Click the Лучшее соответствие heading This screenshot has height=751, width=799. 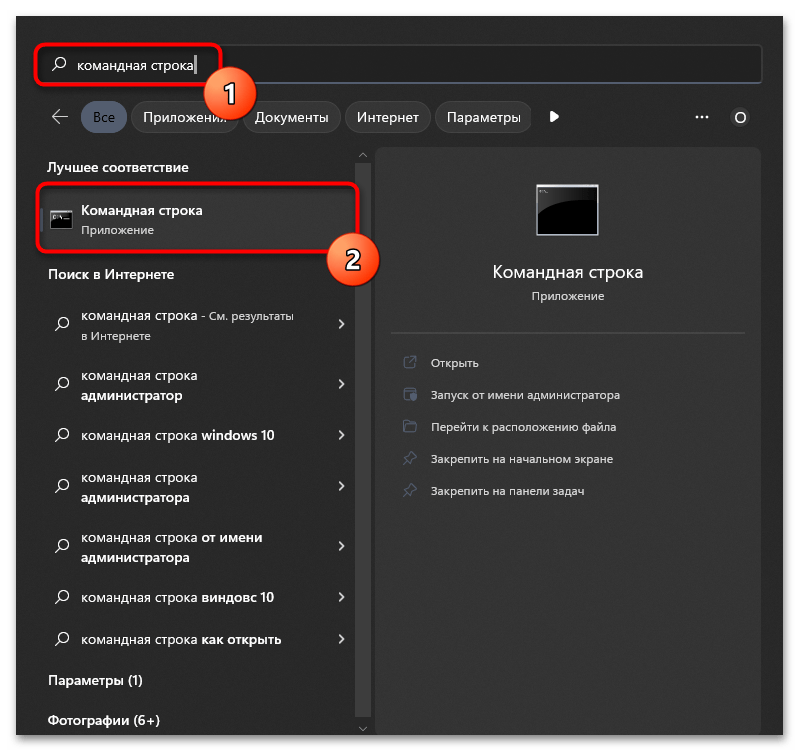pos(118,167)
